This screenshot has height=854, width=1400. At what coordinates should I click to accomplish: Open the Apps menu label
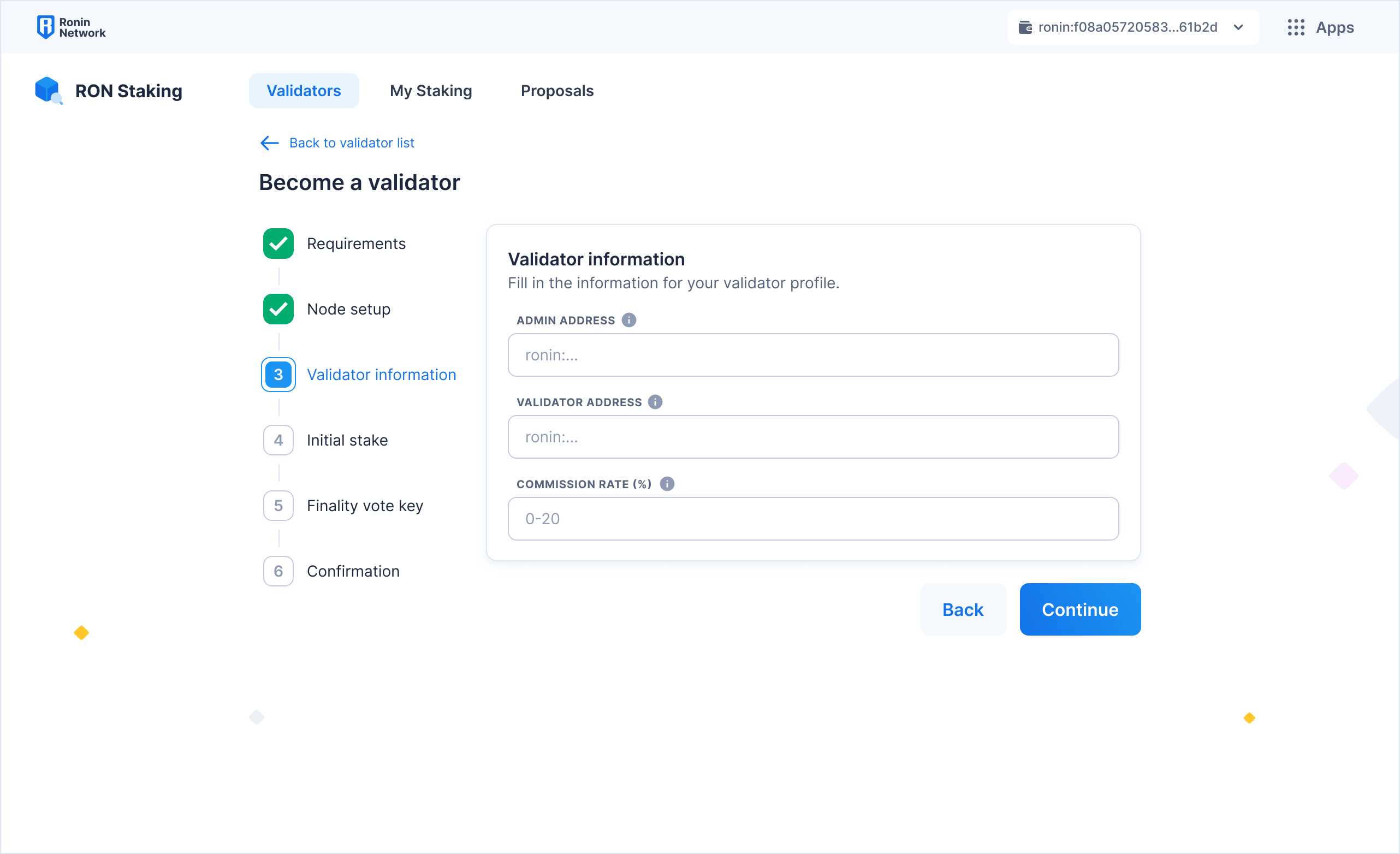click(x=1334, y=27)
